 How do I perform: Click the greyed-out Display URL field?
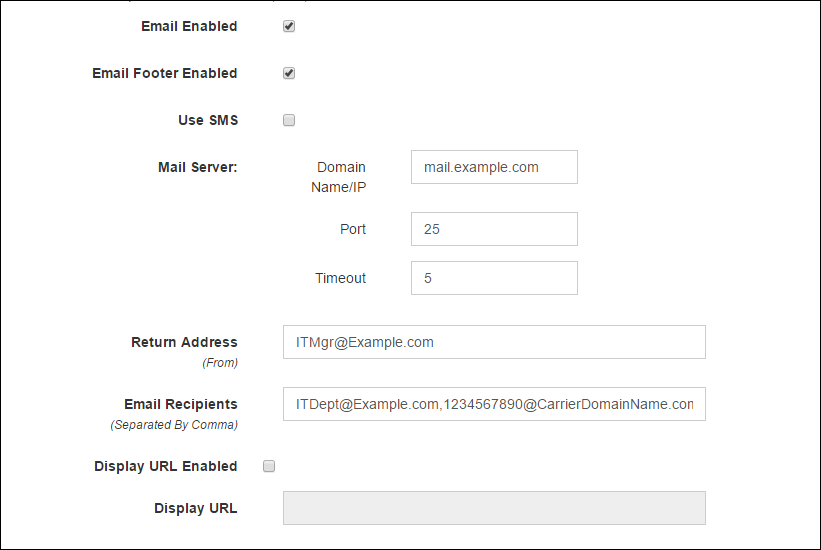tap(494, 508)
